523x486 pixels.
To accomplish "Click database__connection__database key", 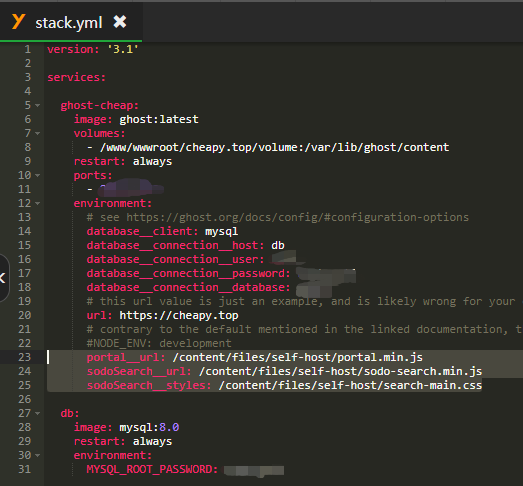I will coord(188,288).
